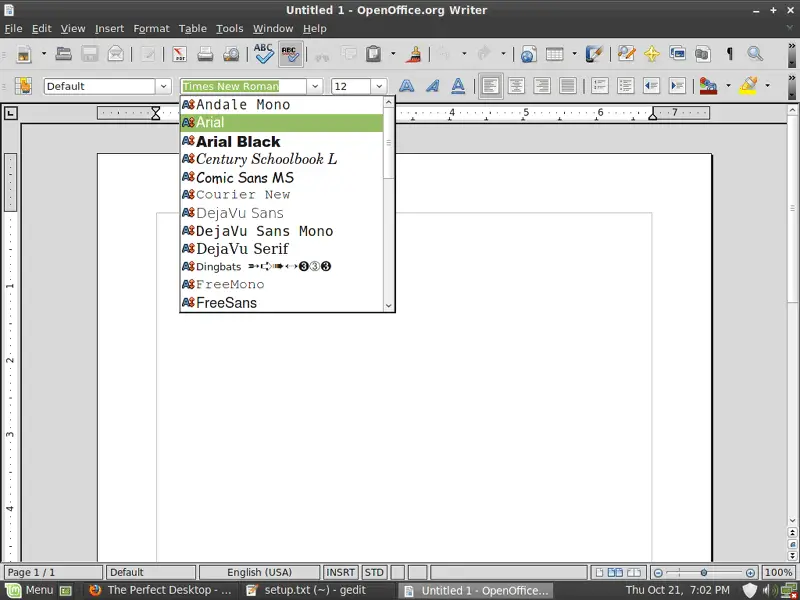This screenshot has width=800, height=600.
Task: Toggle AutoSpellcheck
Action: point(291,54)
